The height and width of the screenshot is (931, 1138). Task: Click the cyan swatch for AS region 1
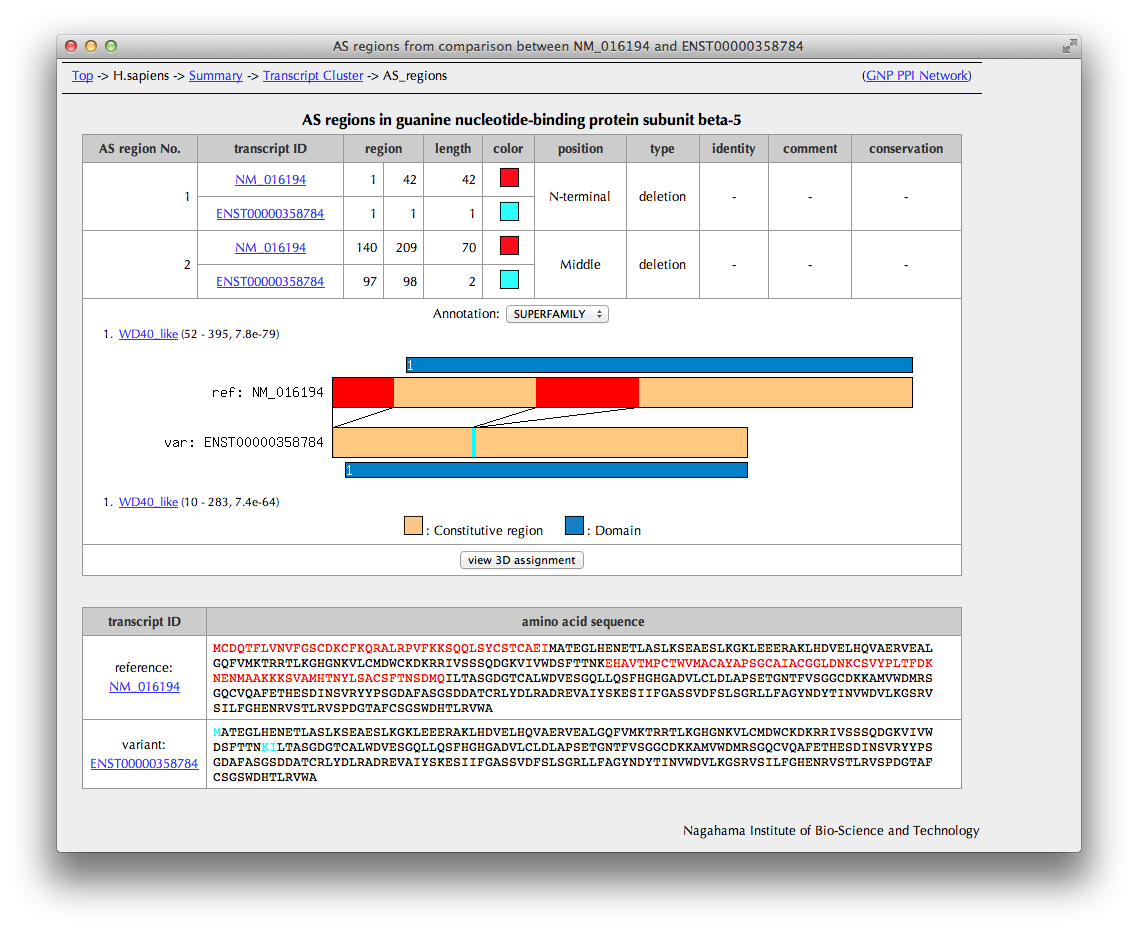[x=509, y=212]
